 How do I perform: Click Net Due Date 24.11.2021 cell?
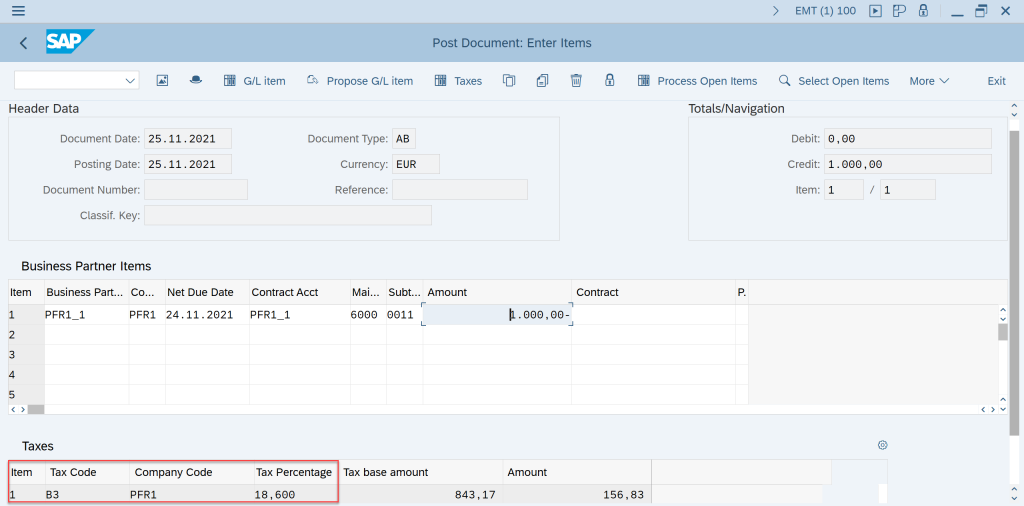pos(207,315)
